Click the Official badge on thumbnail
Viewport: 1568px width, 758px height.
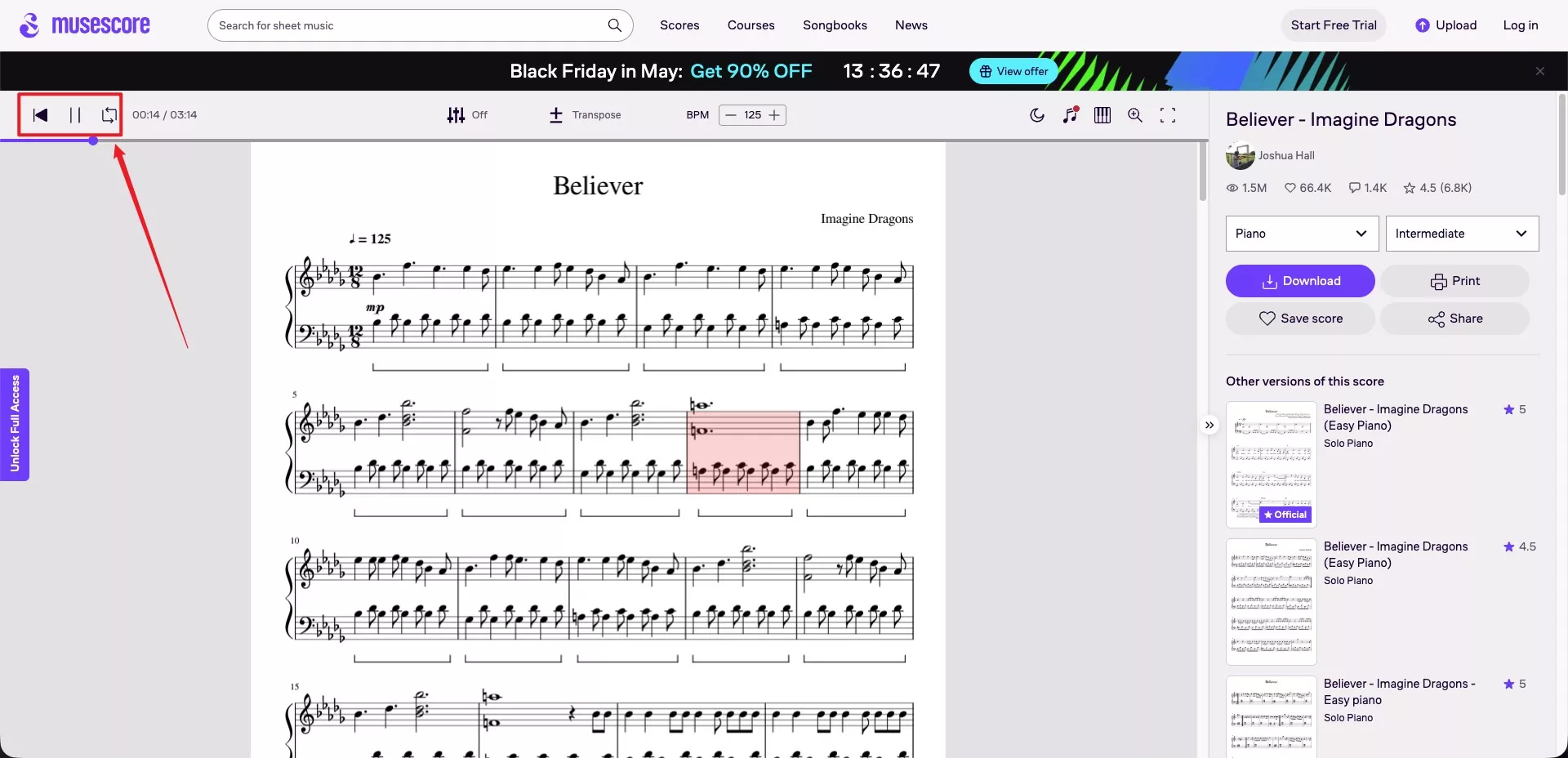click(1286, 515)
